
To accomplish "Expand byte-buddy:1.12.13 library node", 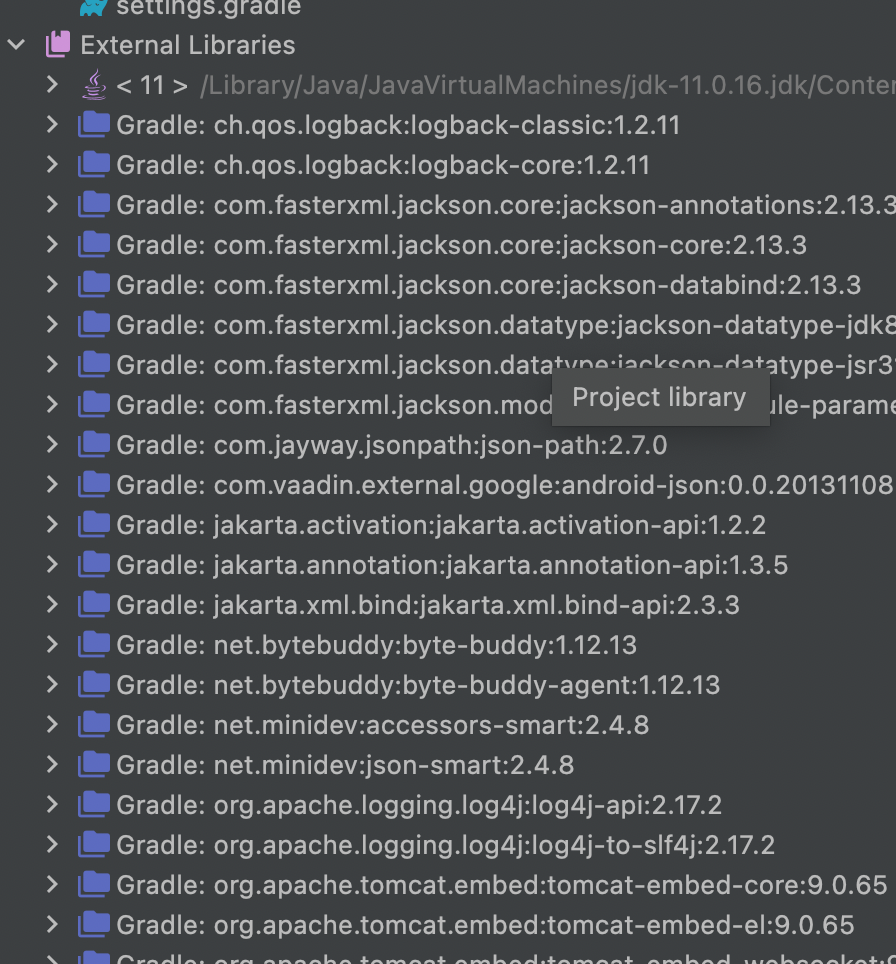I will (52, 644).
